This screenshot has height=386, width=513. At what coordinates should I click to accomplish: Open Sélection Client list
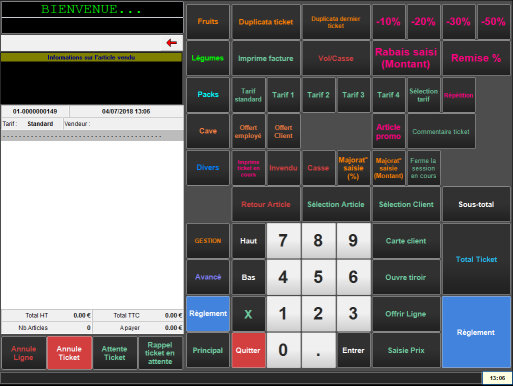tap(406, 204)
